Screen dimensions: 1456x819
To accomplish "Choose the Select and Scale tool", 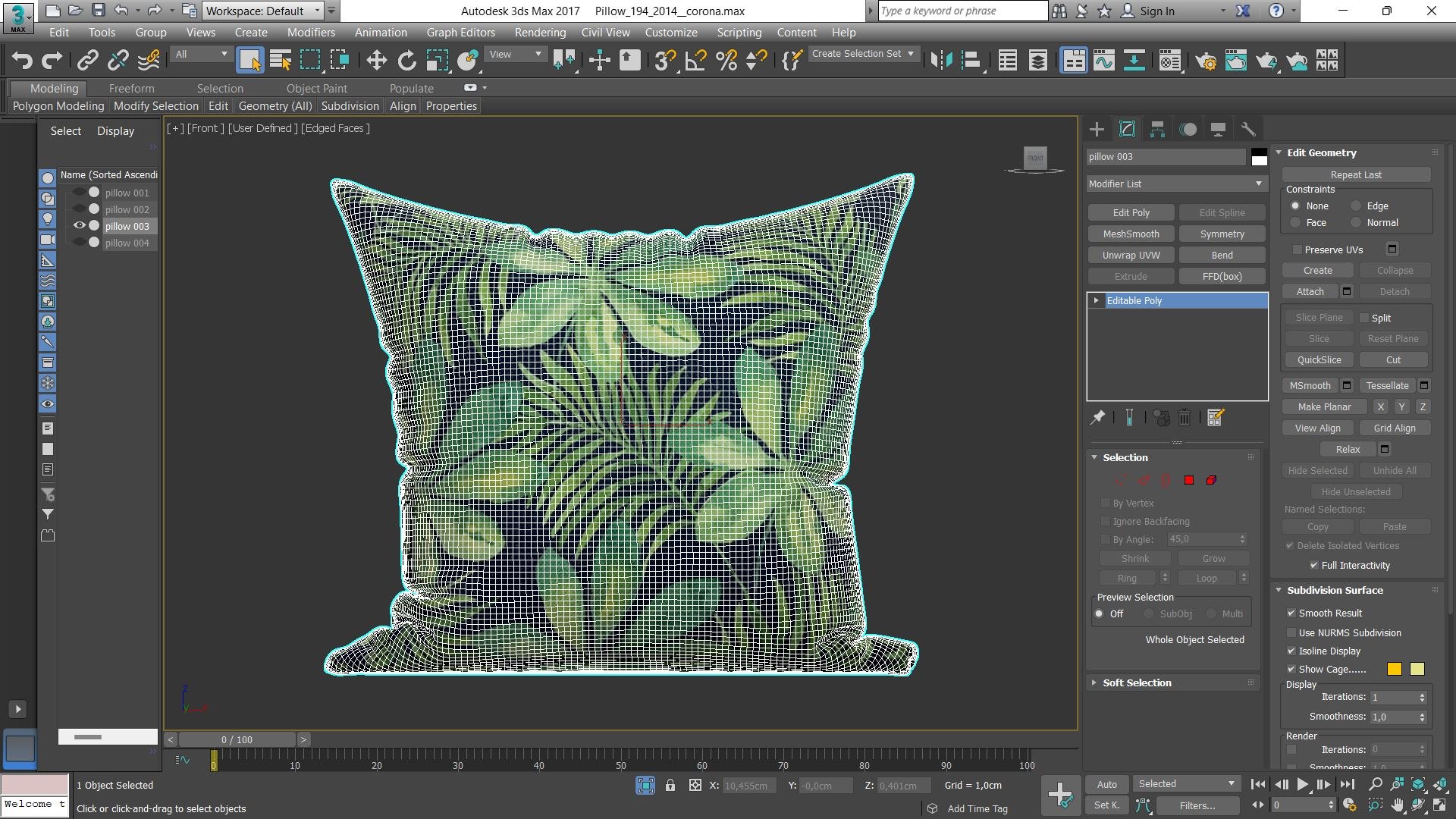I will [x=438, y=60].
